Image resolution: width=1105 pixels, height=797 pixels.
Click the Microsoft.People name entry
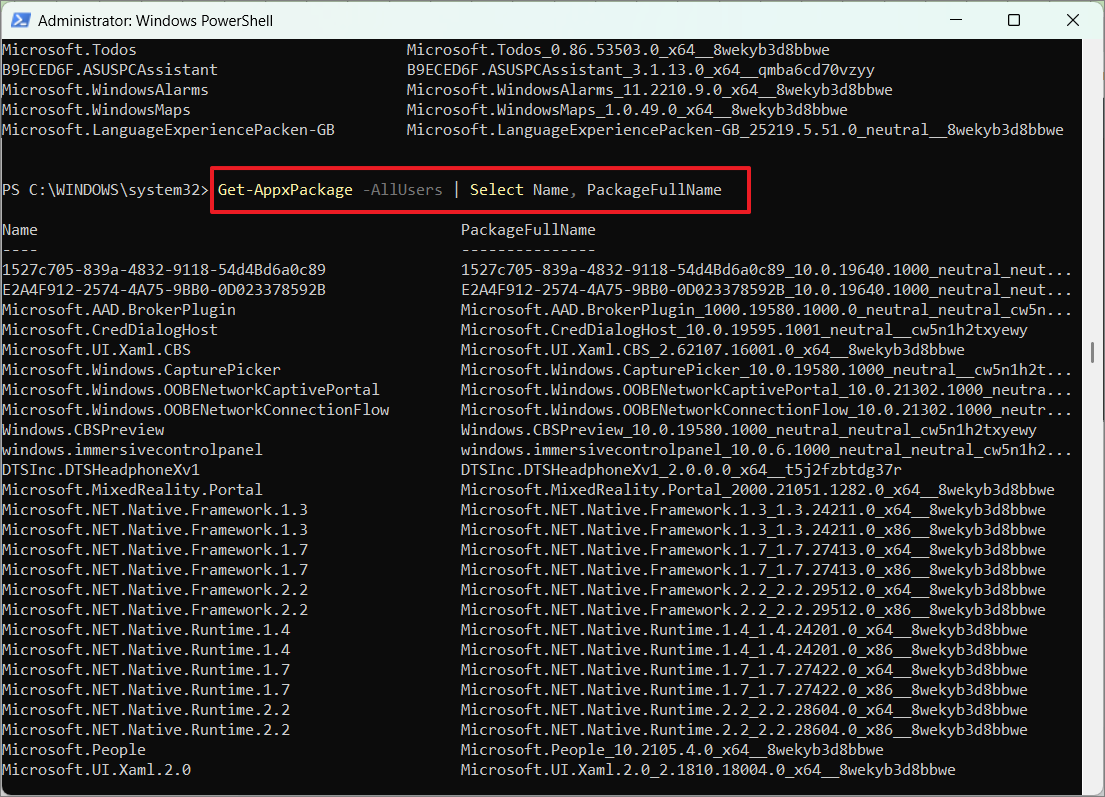74,750
